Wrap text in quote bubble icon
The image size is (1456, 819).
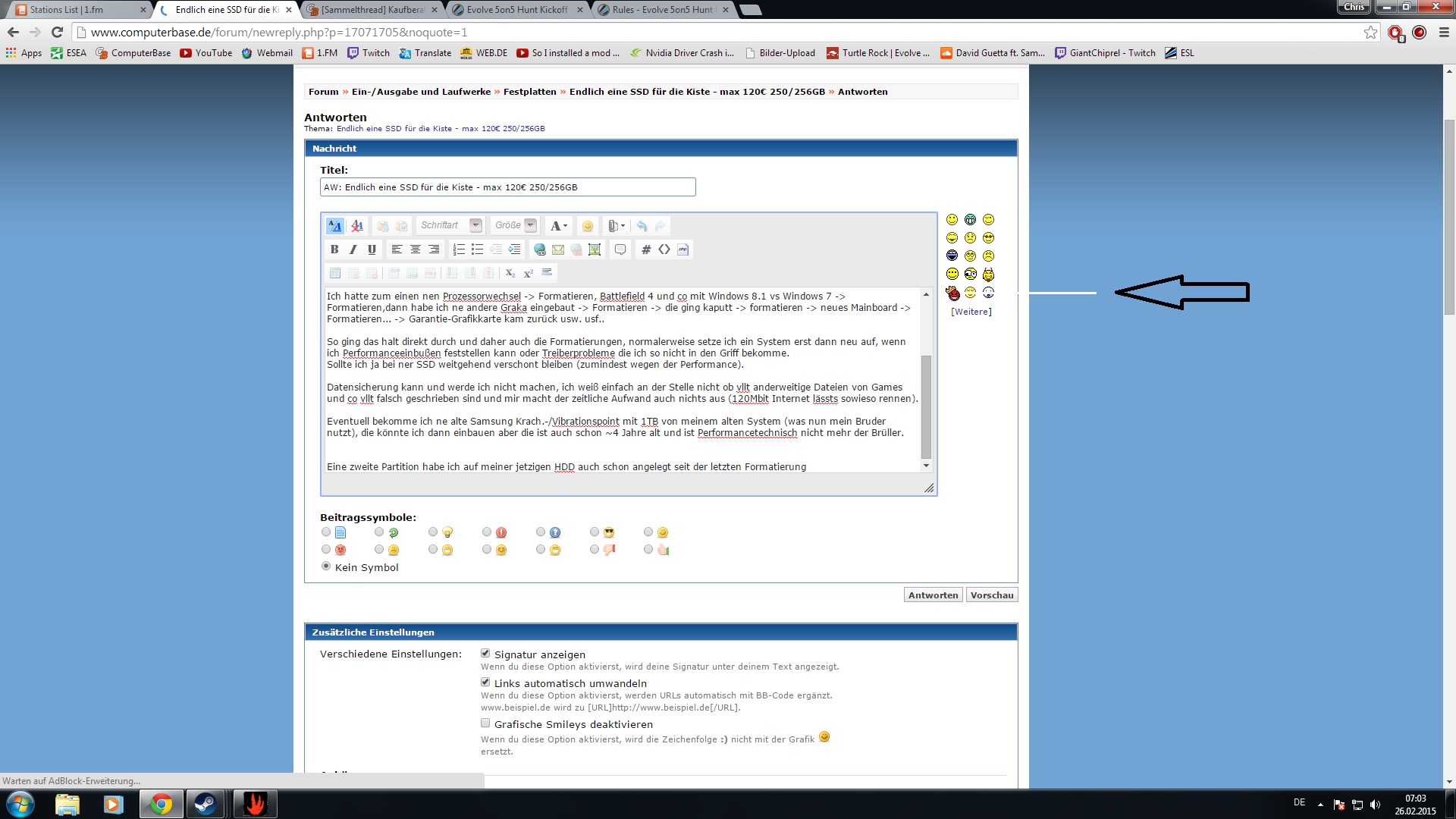click(620, 249)
